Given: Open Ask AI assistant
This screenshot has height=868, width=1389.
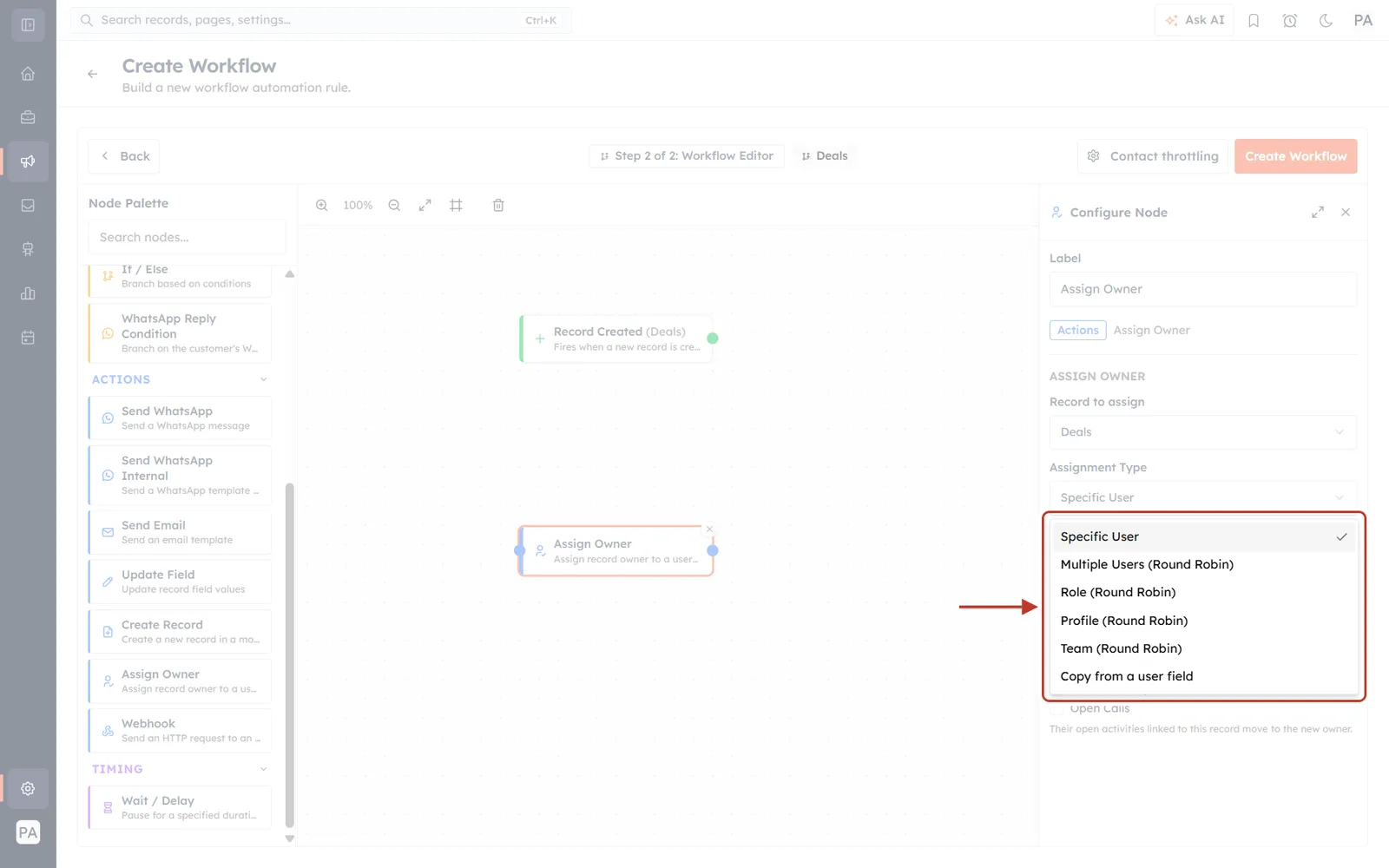Looking at the screenshot, I should click(1195, 20).
